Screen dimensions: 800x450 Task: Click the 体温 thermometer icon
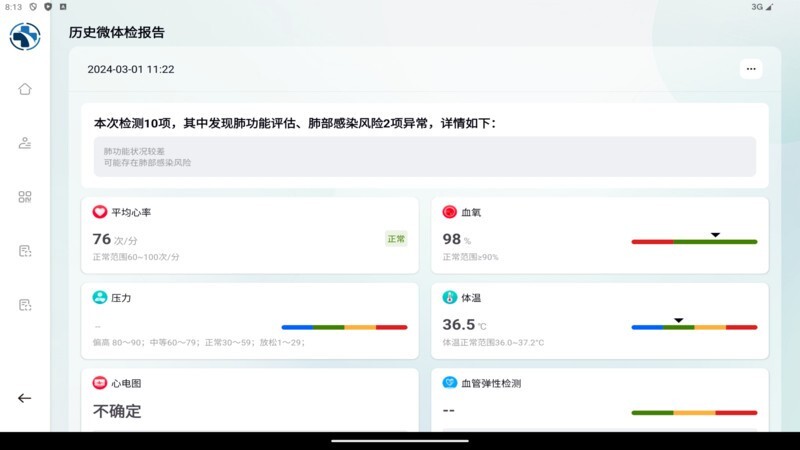click(450, 298)
